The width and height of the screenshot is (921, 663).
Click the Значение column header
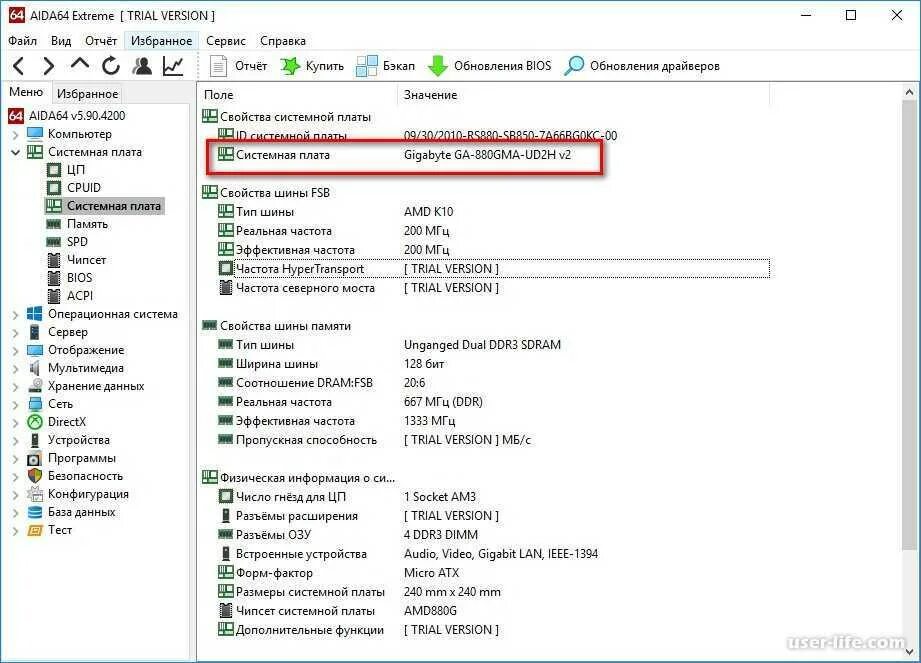click(x=583, y=95)
